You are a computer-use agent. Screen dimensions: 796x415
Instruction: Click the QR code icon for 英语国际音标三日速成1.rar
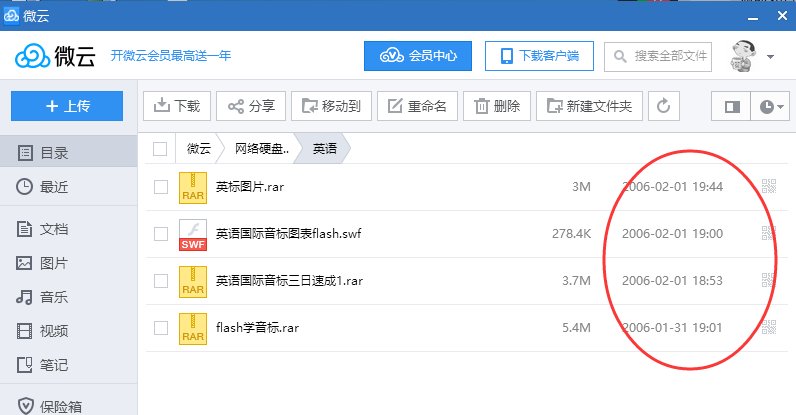coord(769,280)
